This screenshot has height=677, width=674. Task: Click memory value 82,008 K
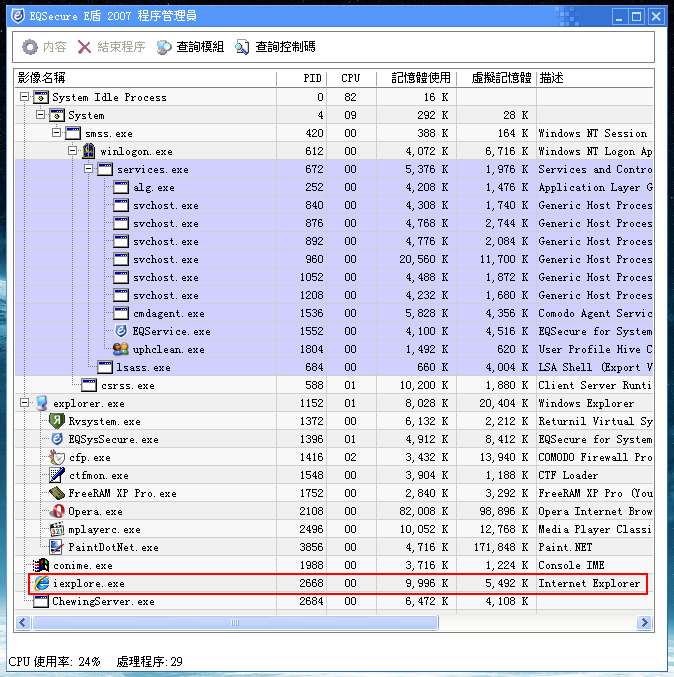tap(424, 511)
